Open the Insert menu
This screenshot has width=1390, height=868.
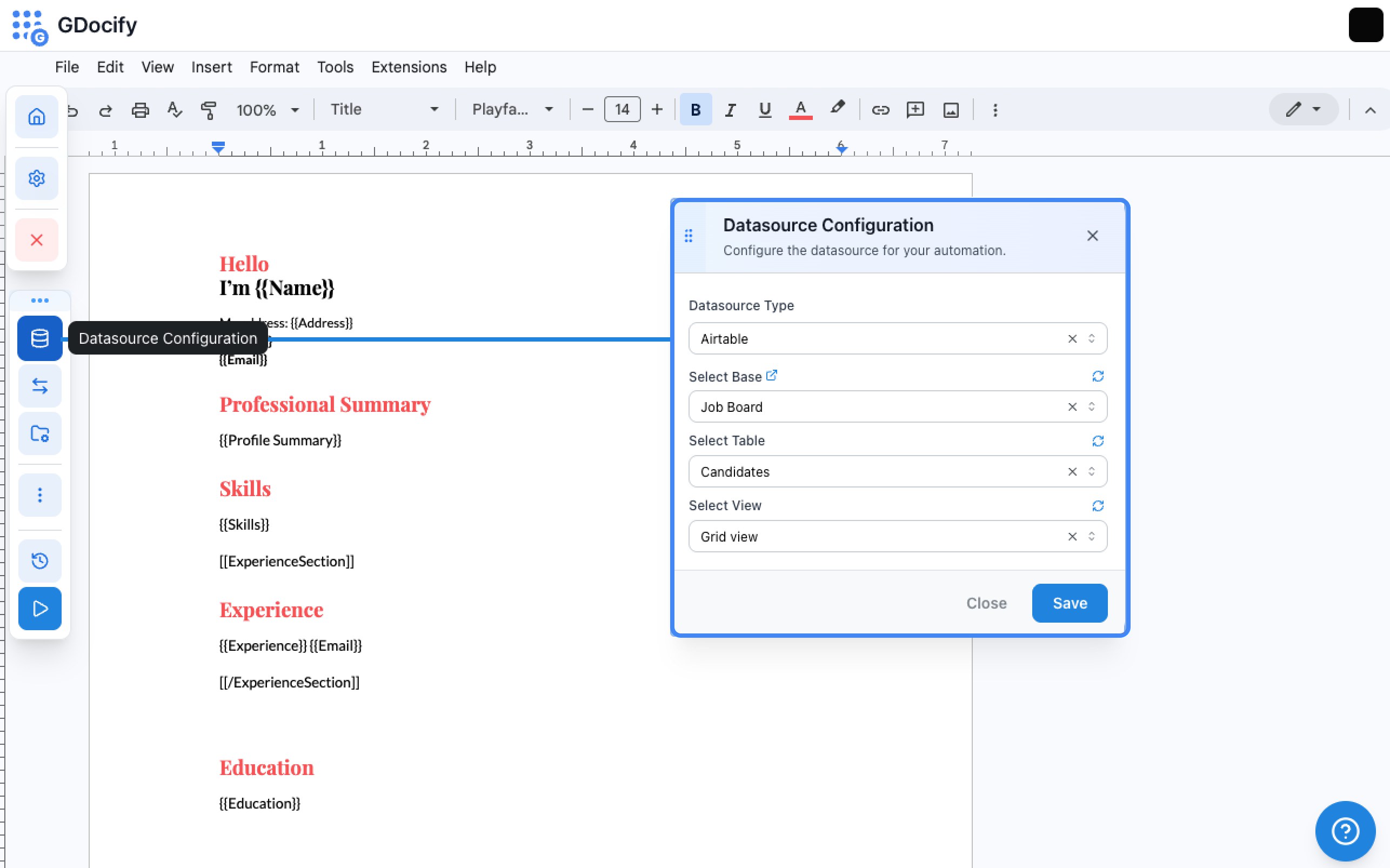[211, 67]
